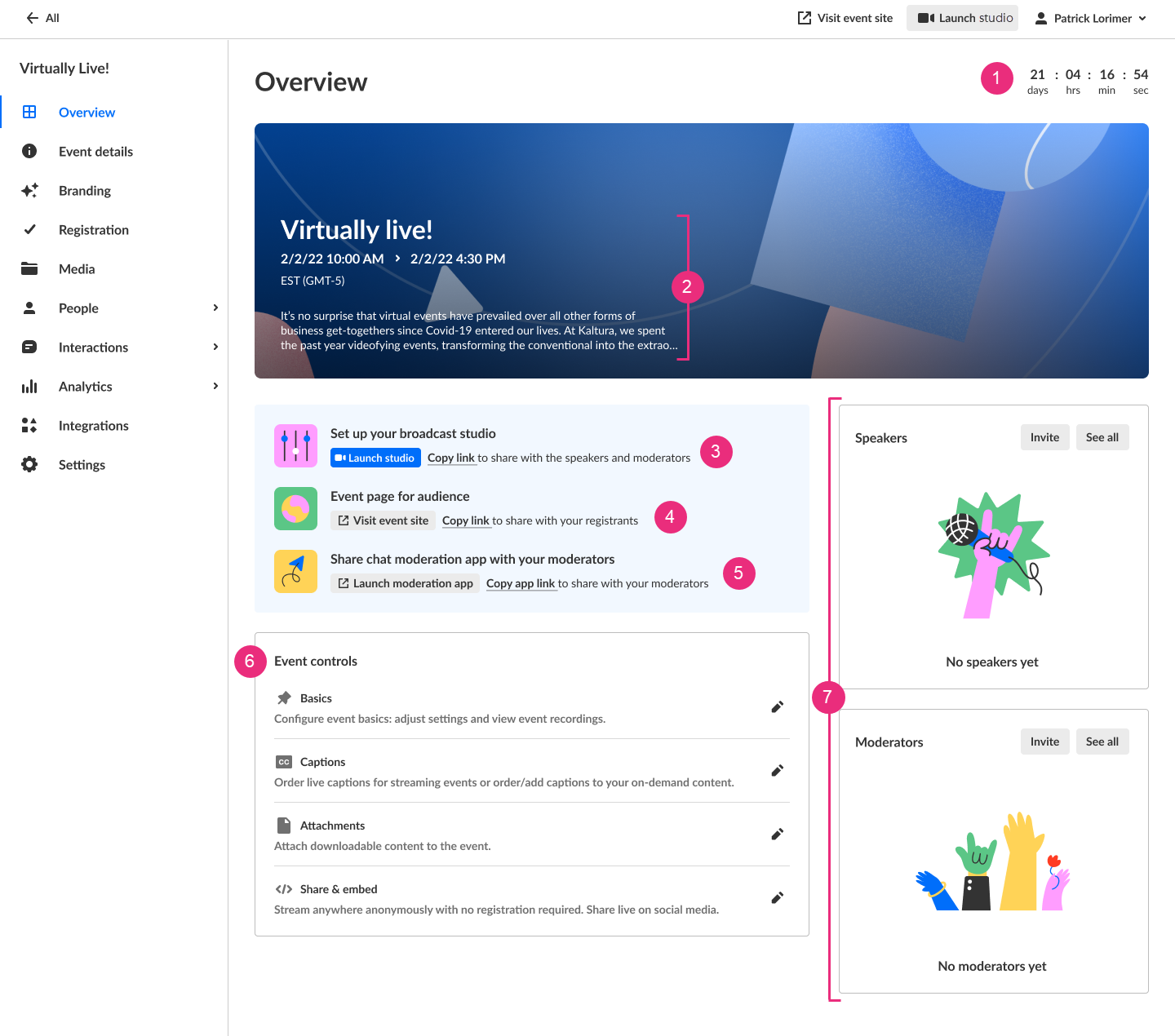Click Visit event site in top bar

845,18
